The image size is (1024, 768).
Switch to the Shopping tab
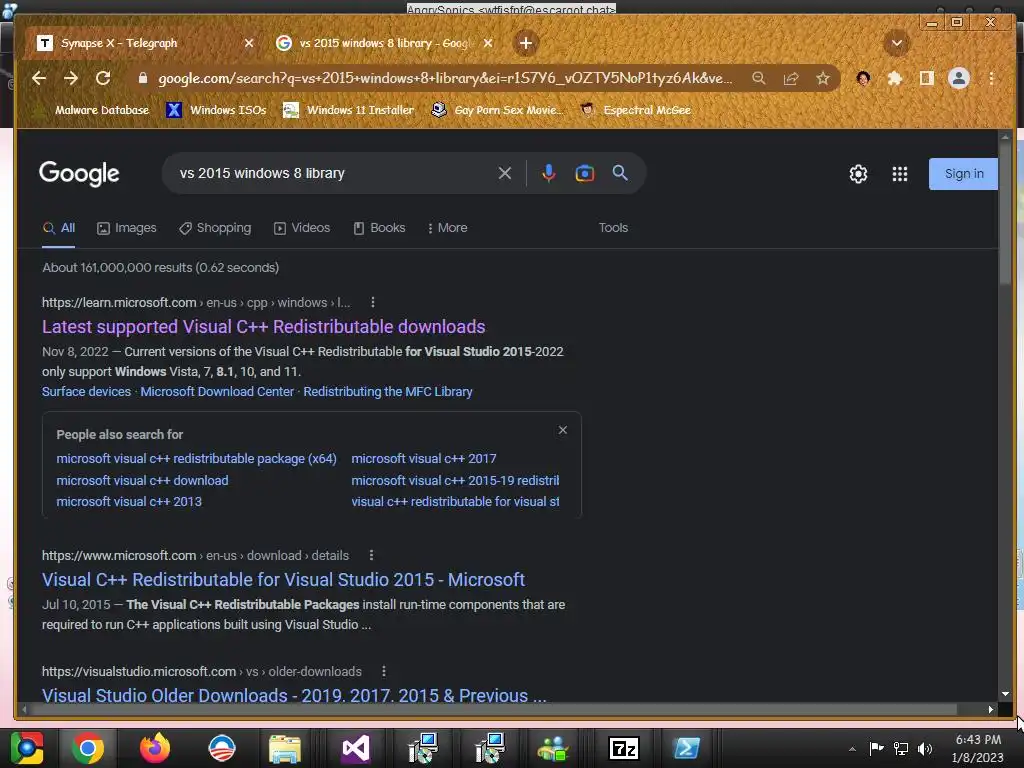click(216, 228)
